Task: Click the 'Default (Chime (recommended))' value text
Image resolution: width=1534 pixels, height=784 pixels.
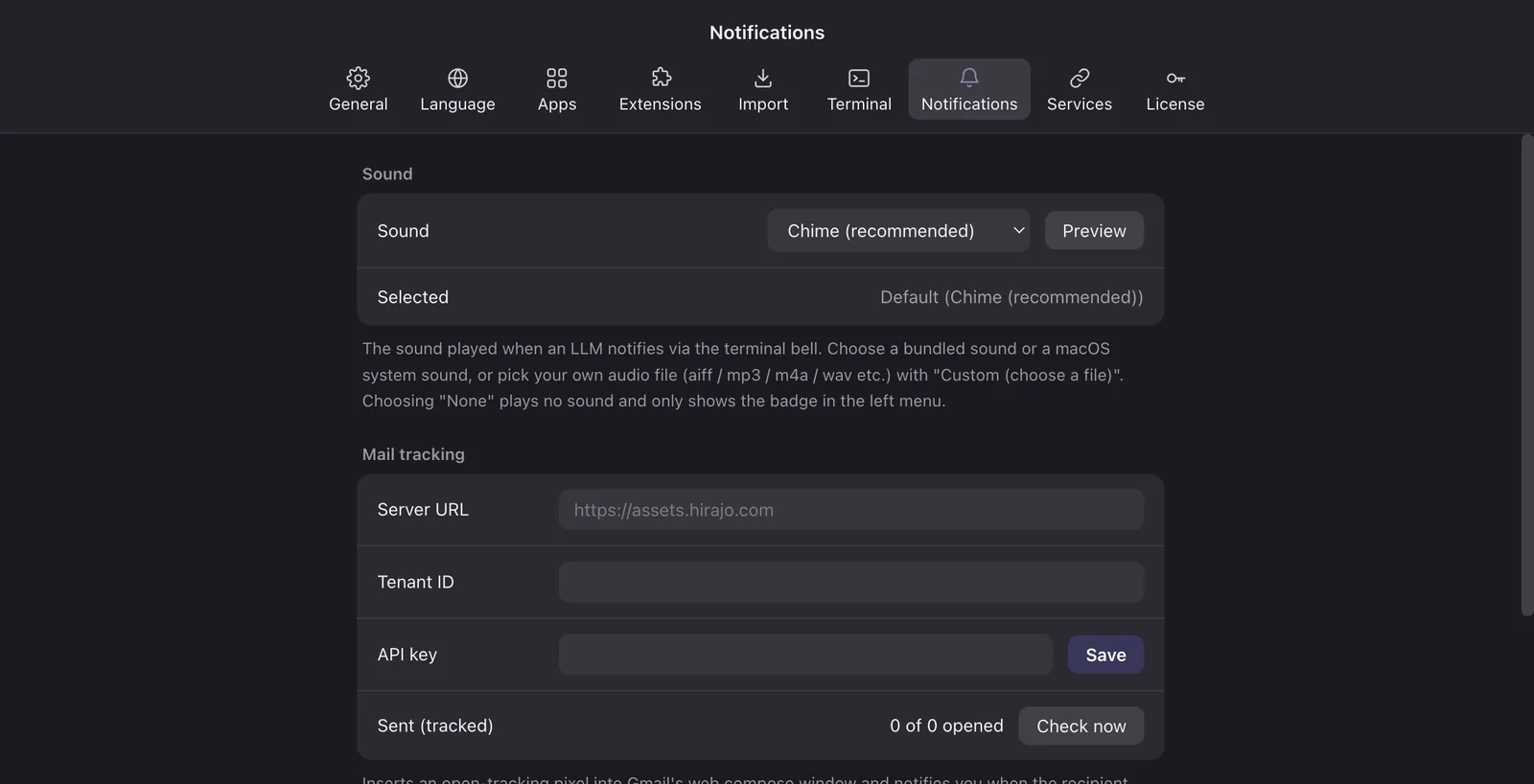Action: pos(1011,297)
